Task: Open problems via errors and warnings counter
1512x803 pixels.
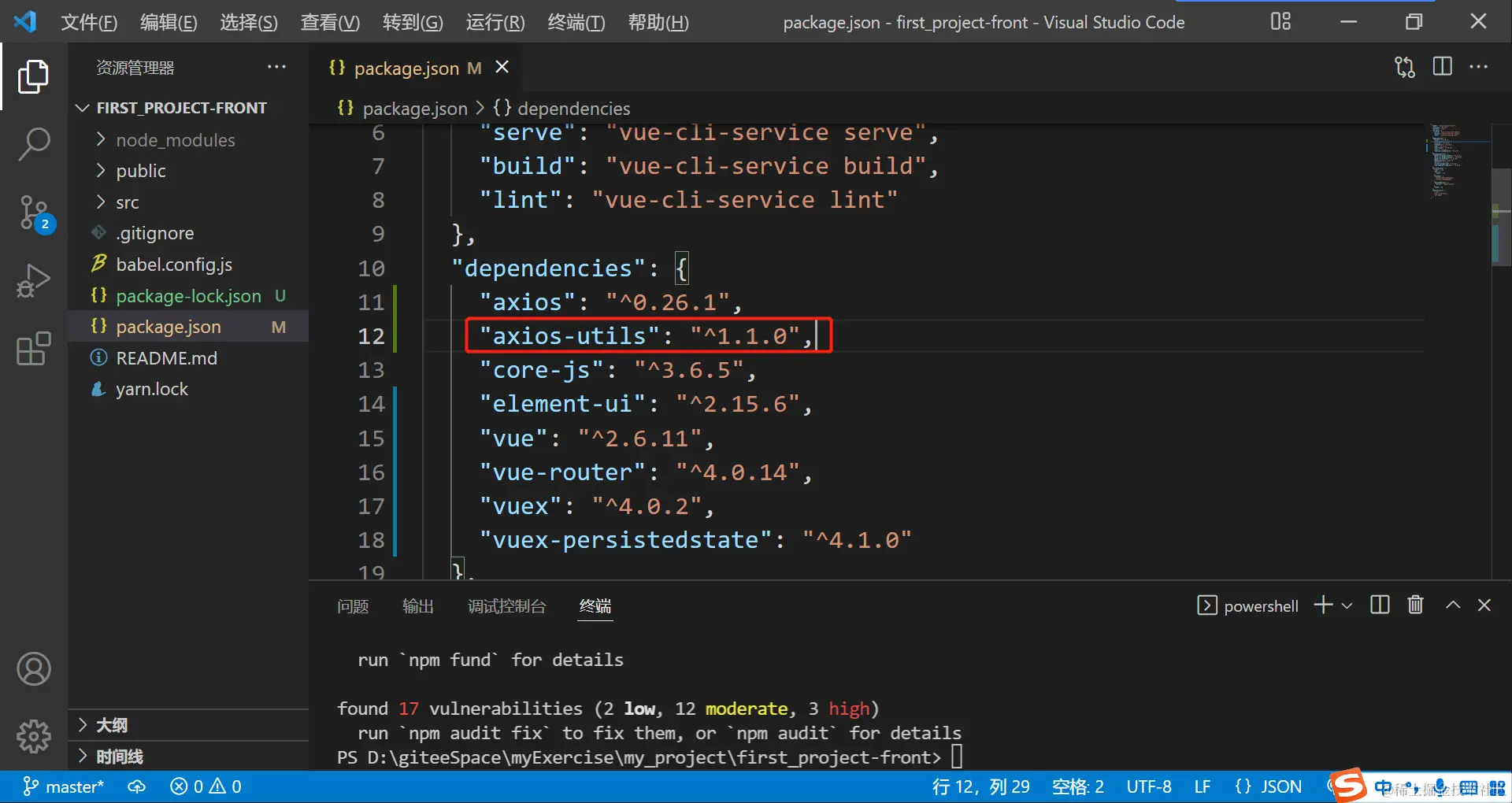Action: (206, 786)
